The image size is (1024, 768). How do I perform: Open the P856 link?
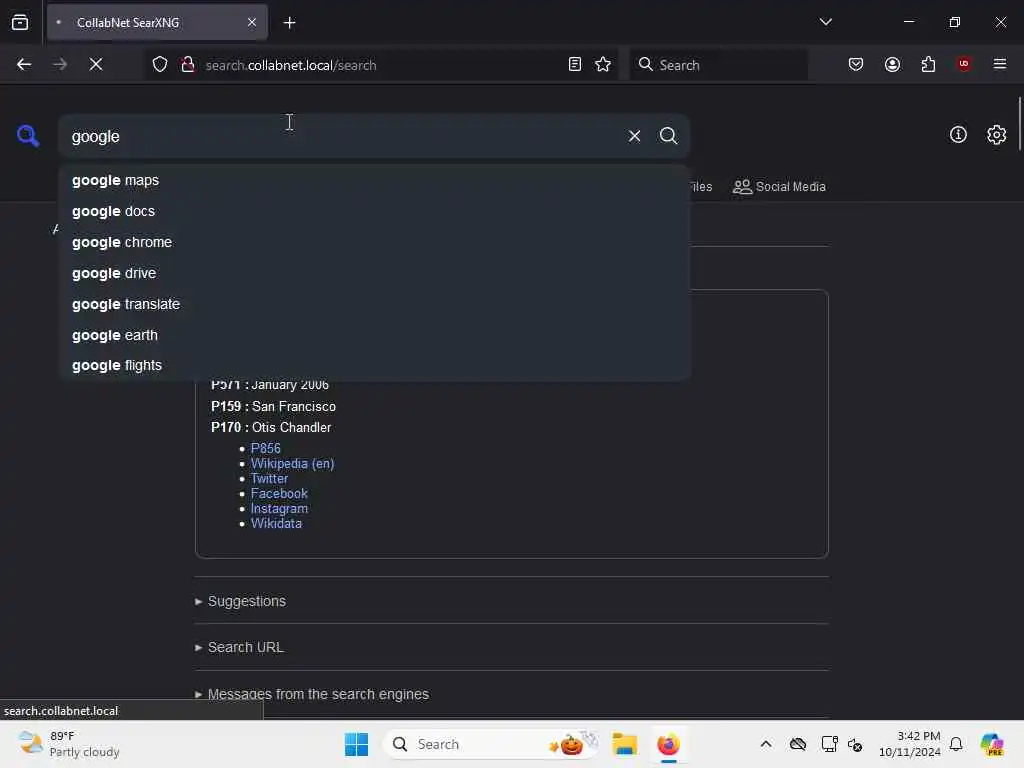[265, 449]
